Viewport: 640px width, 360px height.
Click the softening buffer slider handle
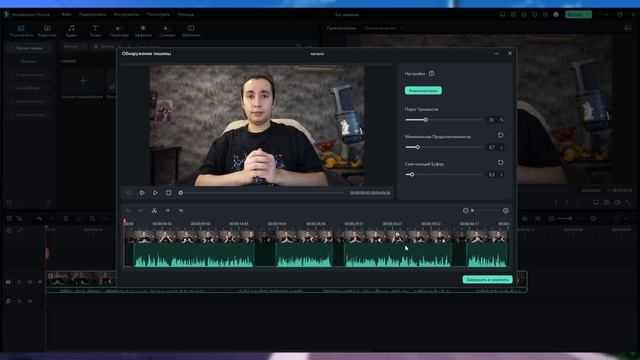412,175
